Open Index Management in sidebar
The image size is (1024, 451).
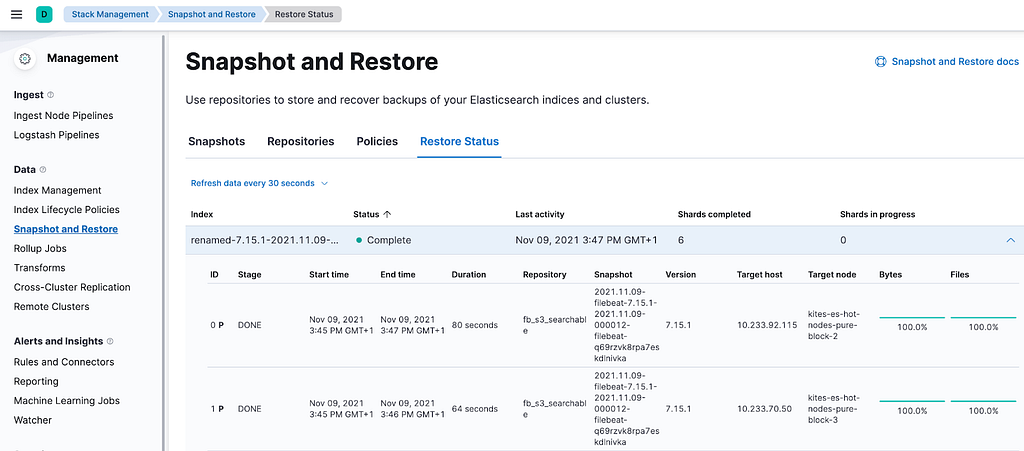coord(57,191)
